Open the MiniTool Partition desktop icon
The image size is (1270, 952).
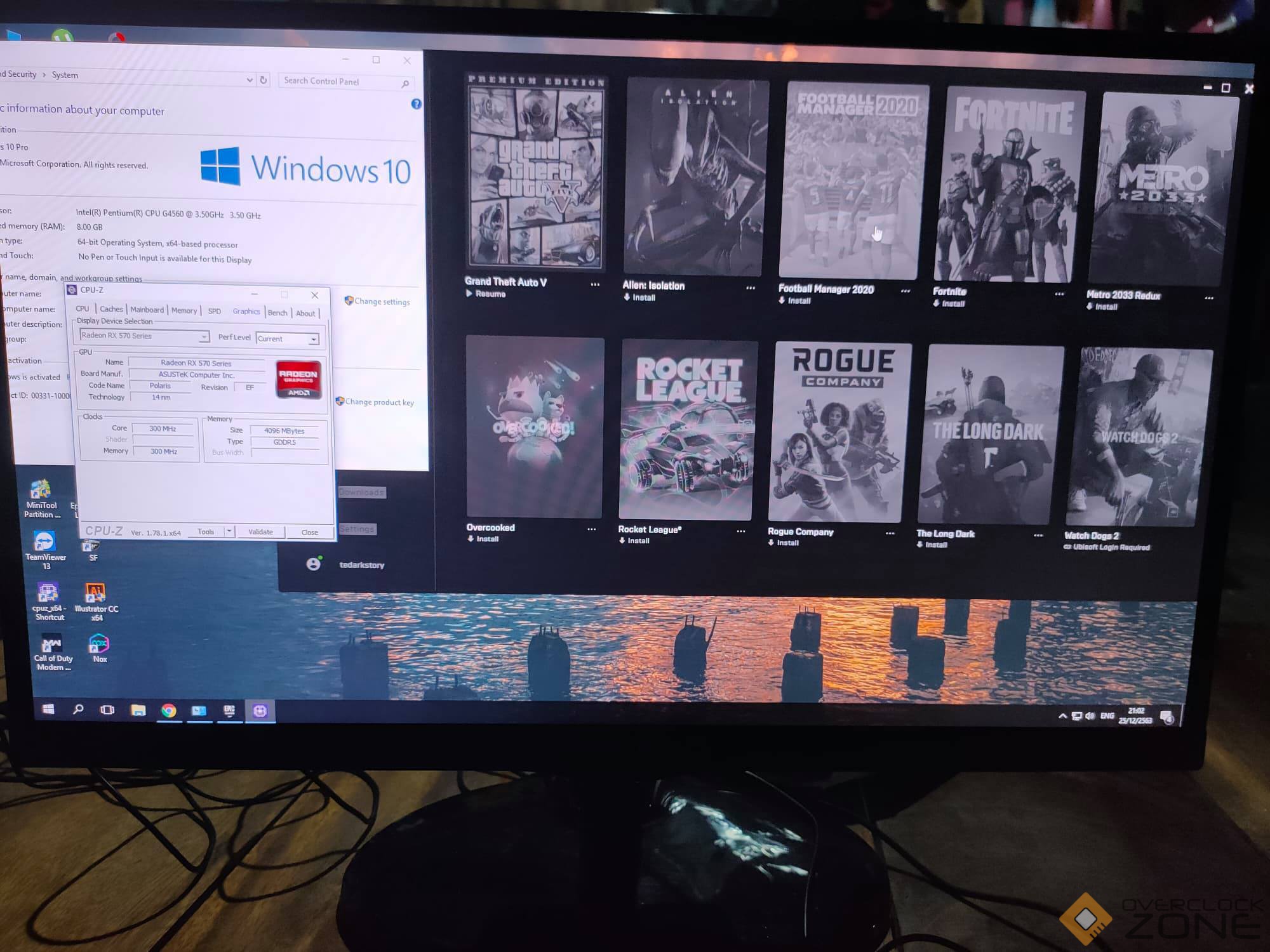(41, 491)
